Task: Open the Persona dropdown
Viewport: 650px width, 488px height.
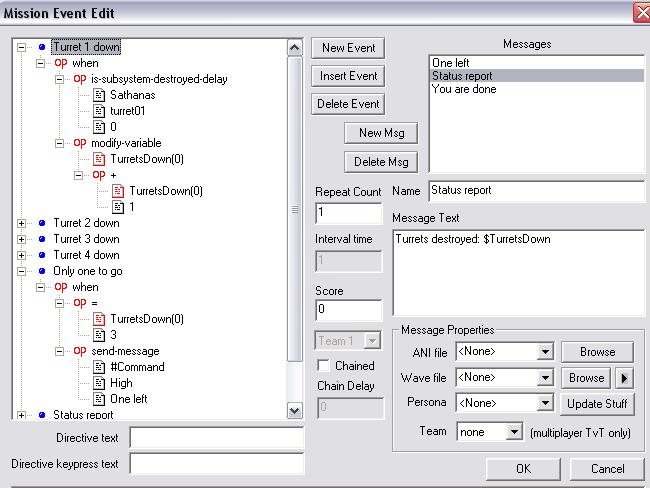Action: tap(544, 403)
